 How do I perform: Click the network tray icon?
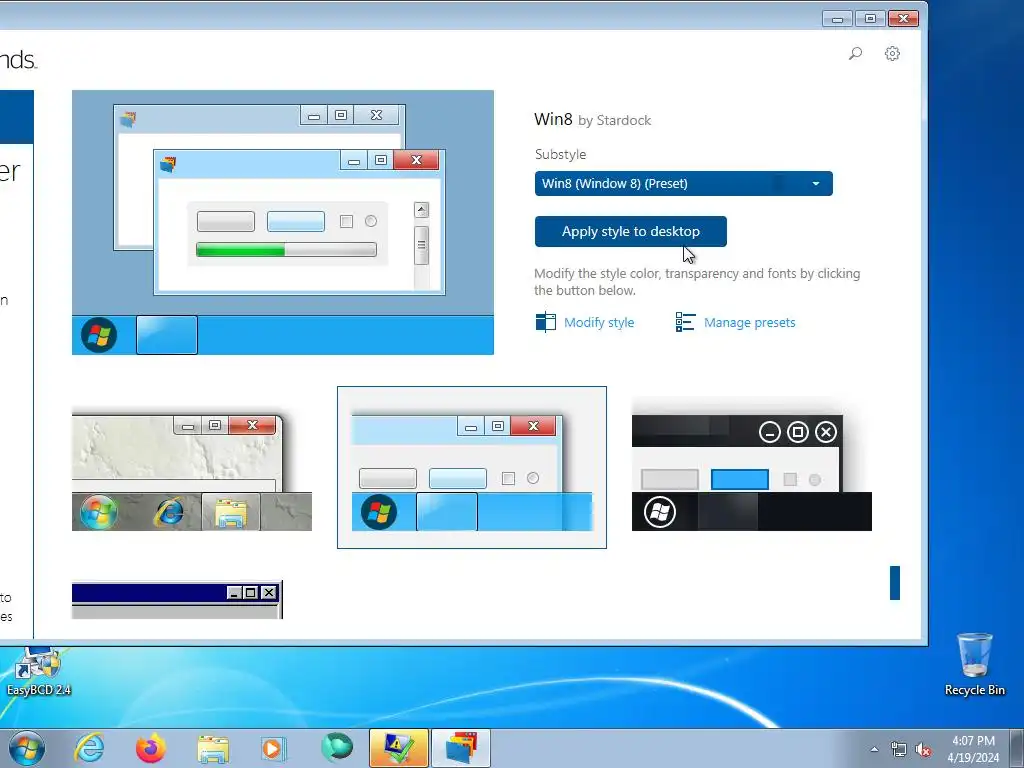coord(899,750)
